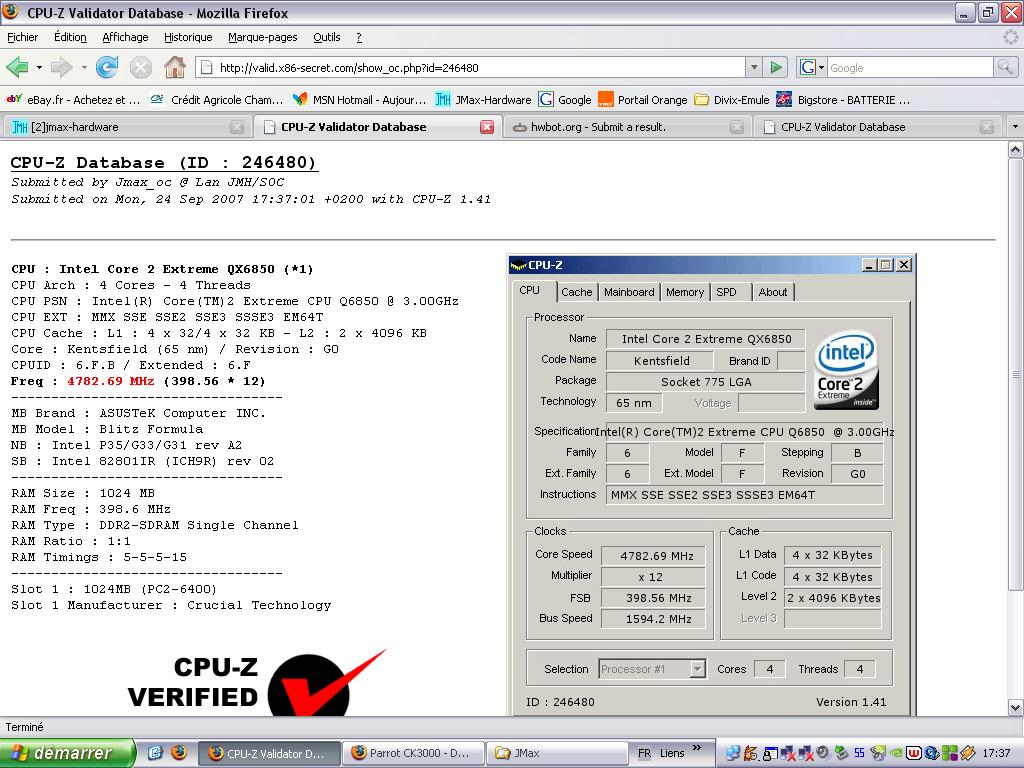This screenshot has width=1024, height=768.
Task: Click the red frequency 4782.69 MHz text
Action: [110, 381]
